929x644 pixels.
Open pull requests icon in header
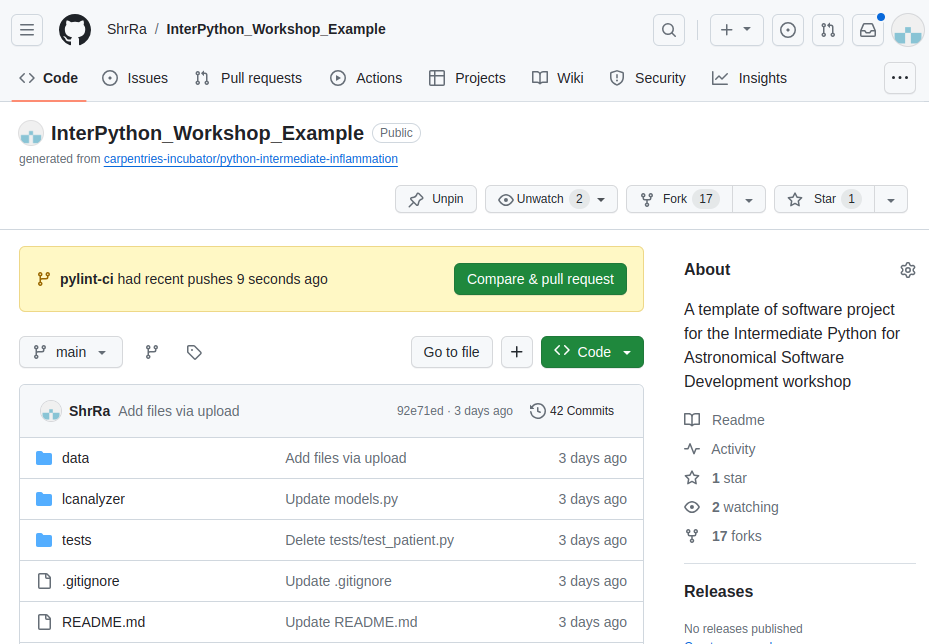click(828, 30)
